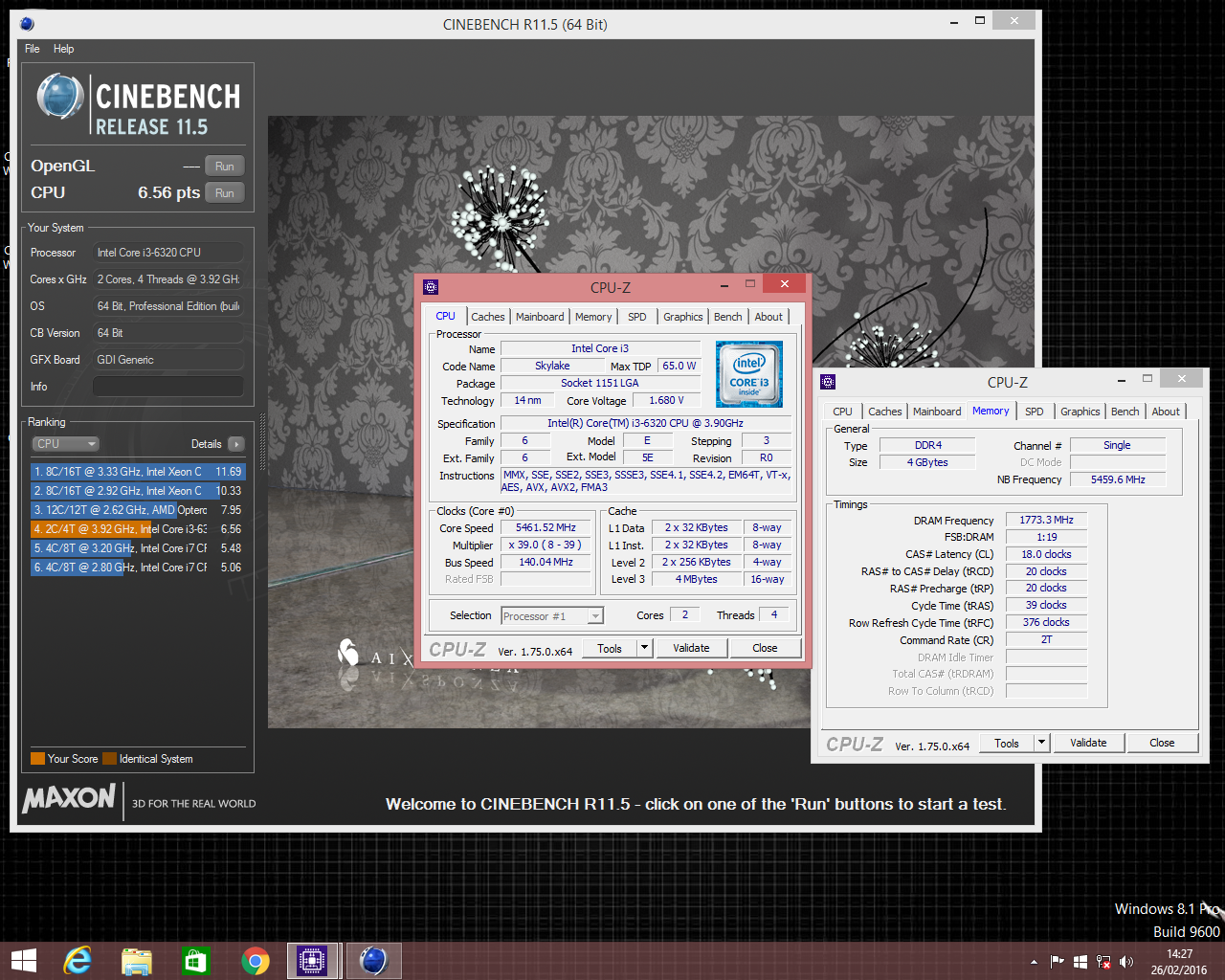Select ranking row 3 AMD Opteron 7.95
This screenshot has height=980, width=1225.
pyautogui.click(x=138, y=510)
